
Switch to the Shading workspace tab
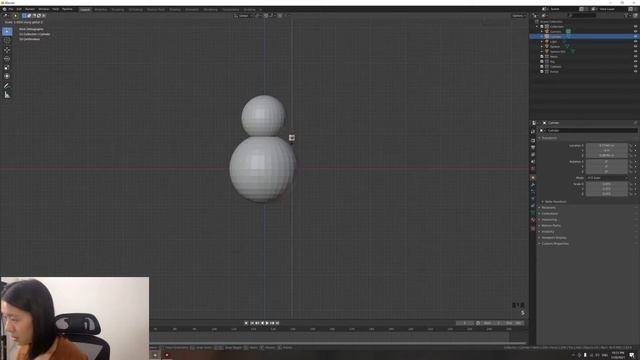[175, 9]
